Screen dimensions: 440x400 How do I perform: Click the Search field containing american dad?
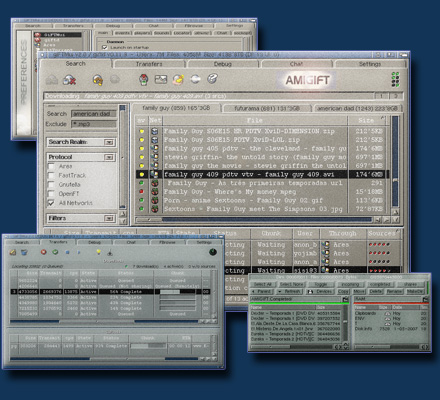pos(94,114)
